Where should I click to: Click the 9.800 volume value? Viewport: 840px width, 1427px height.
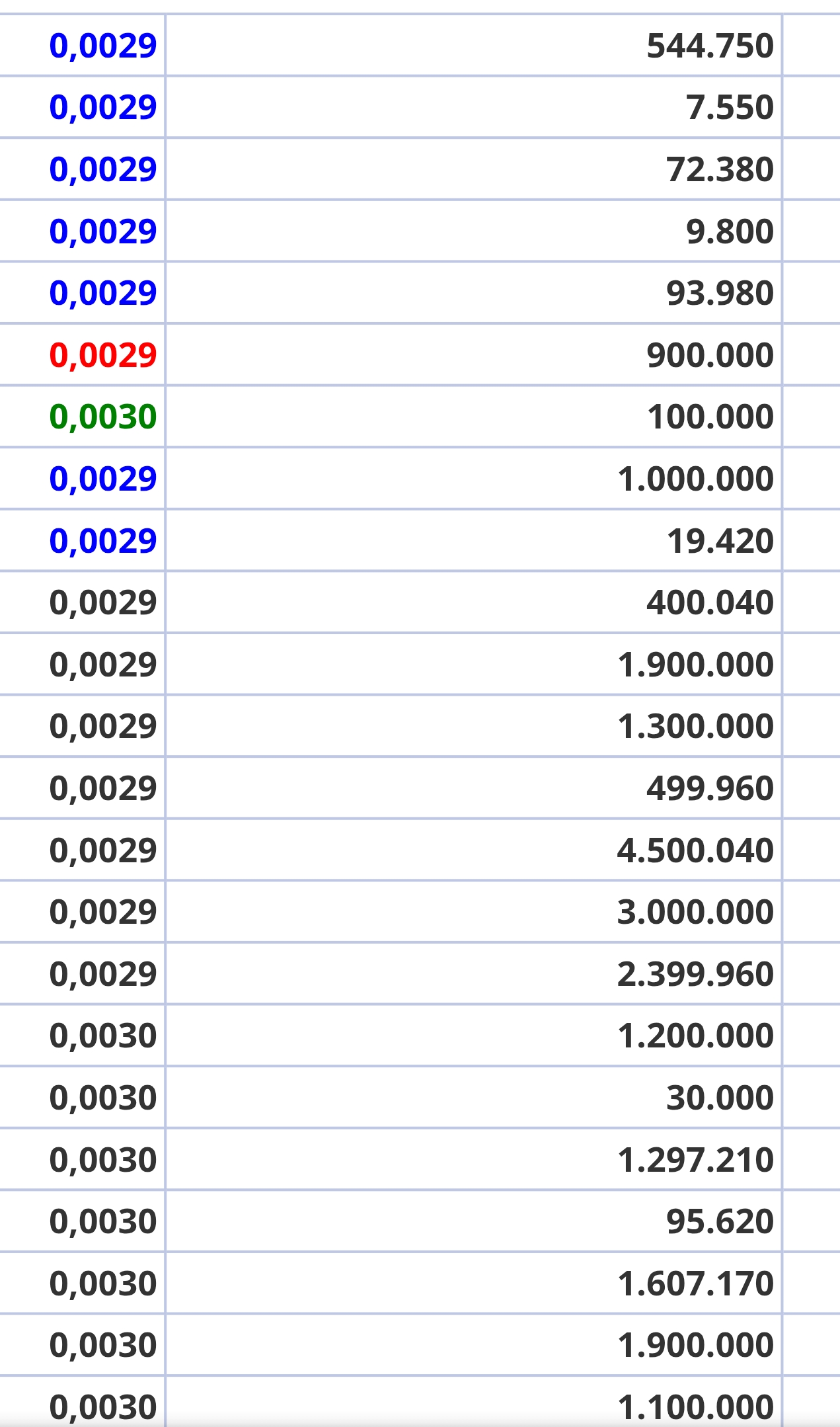click(x=730, y=231)
